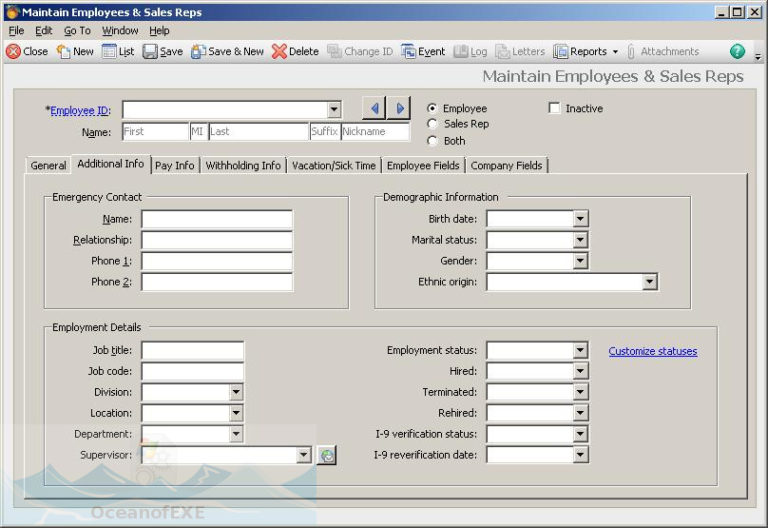Open the Ethnic origin dropdown
Viewport: 768px width, 528px height.
[x=649, y=282]
